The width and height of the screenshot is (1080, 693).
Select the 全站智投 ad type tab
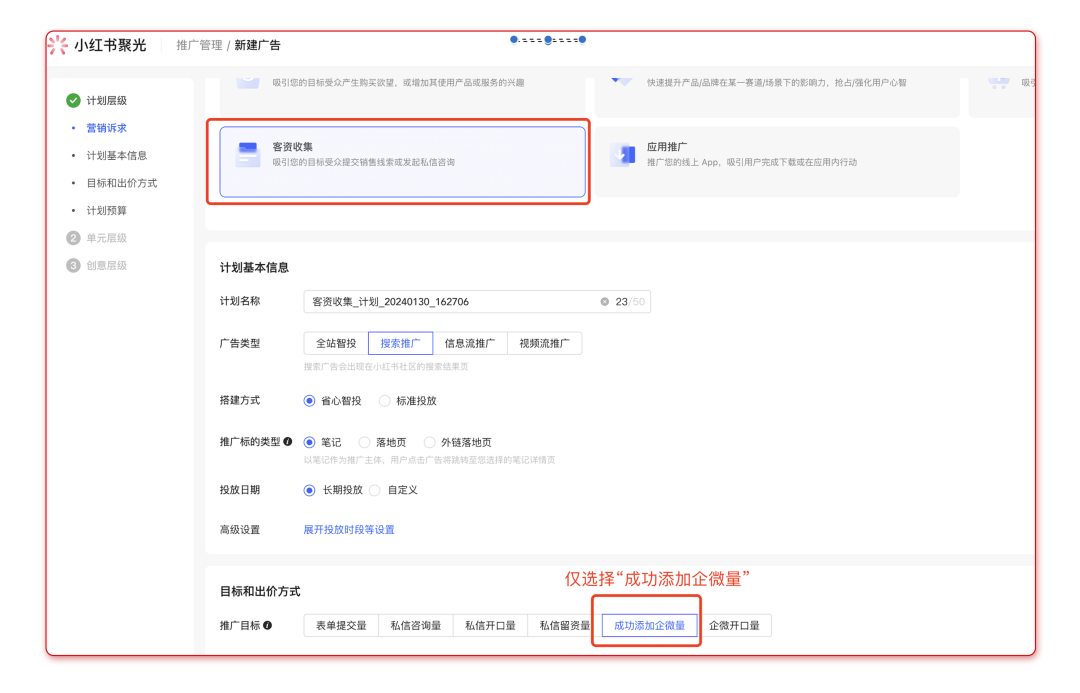336,344
